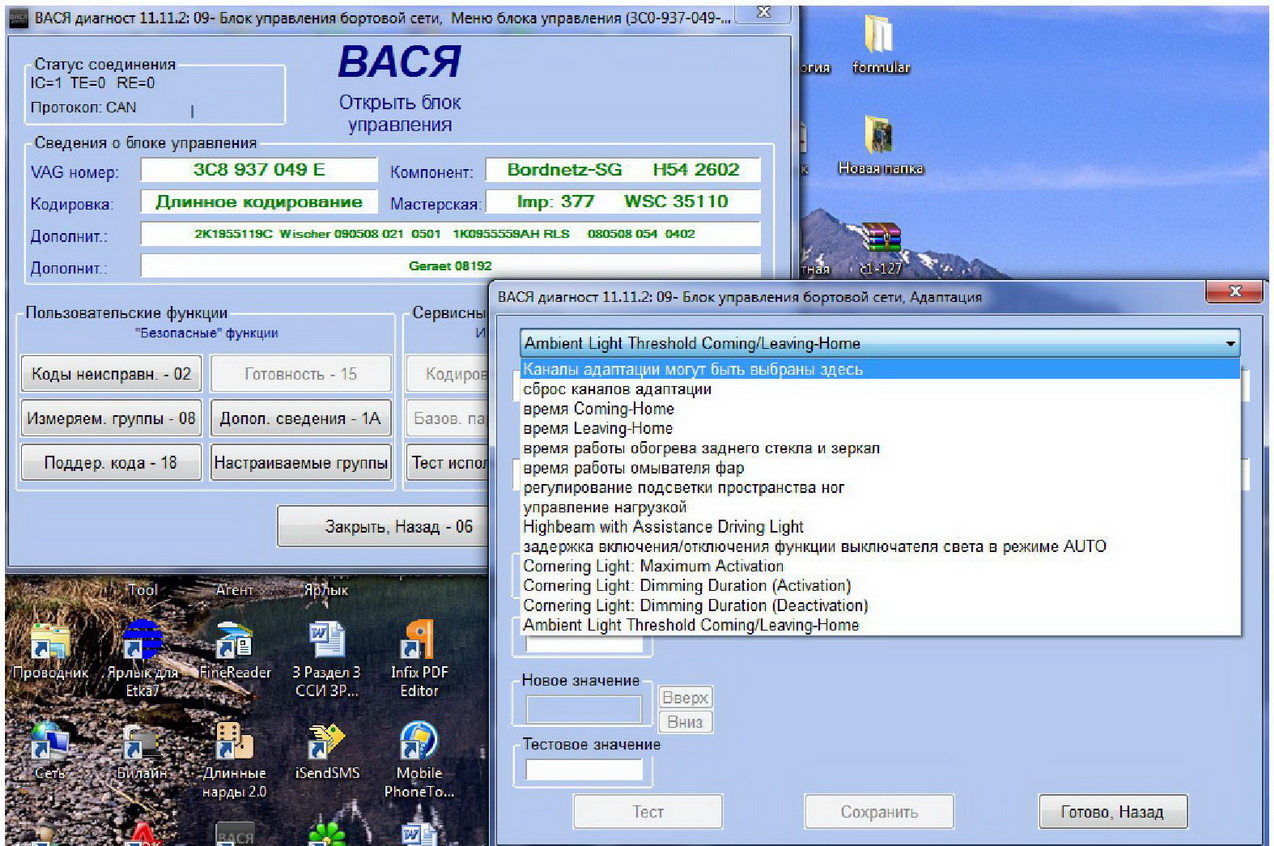1274x846 pixels.
Task: Click Измеряем. группы - 08 button
Action: [x=110, y=419]
